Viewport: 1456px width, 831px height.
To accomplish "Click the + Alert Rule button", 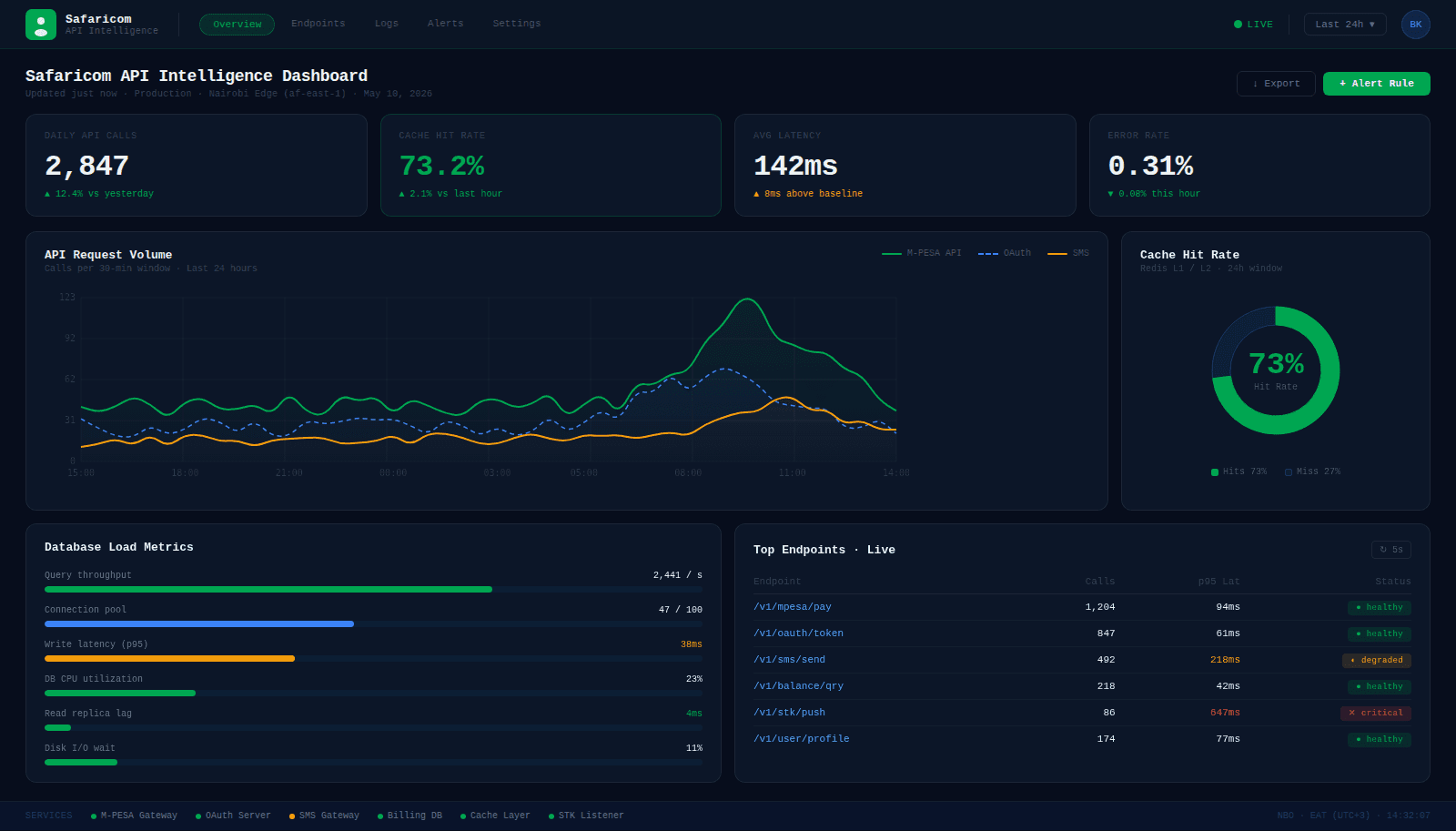I will (x=1377, y=84).
